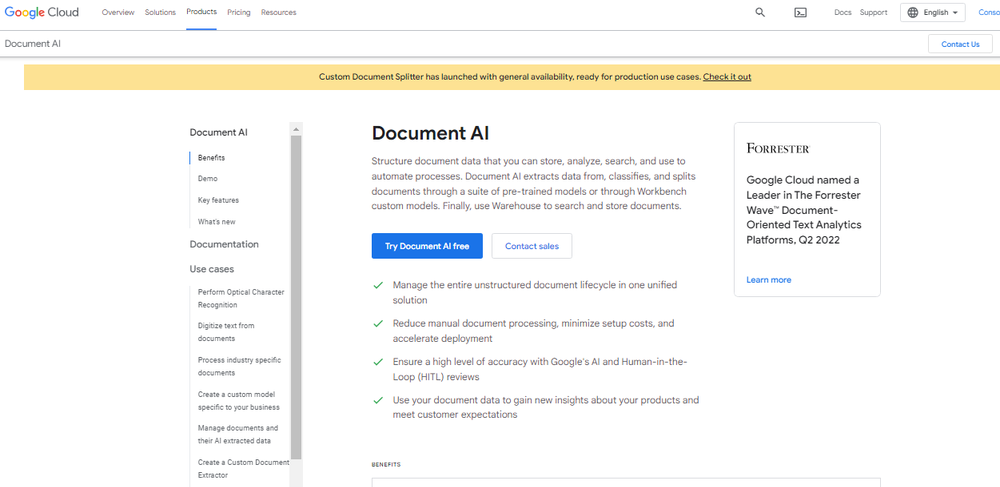Open Digitize text from documents use case

point(226,332)
